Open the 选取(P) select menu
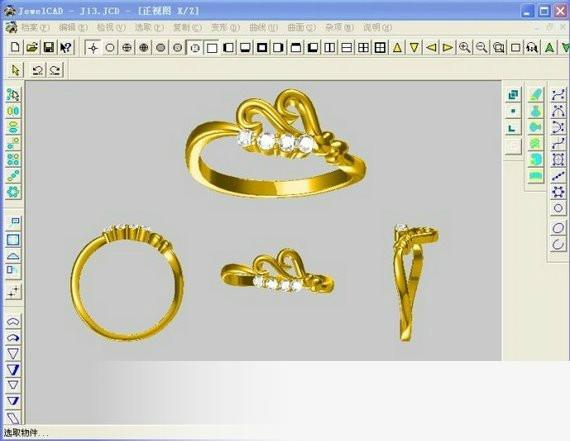This screenshot has width=570, height=441. (x=149, y=27)
